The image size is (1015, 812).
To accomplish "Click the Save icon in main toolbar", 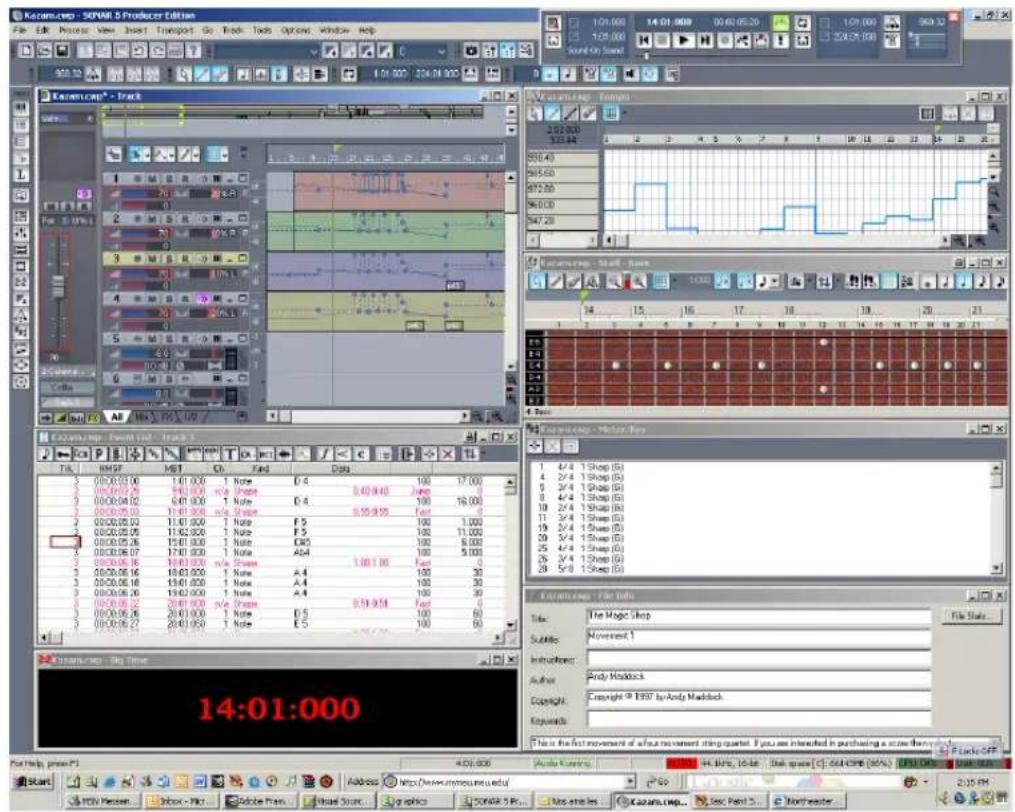I will click(x=61, y=51).
